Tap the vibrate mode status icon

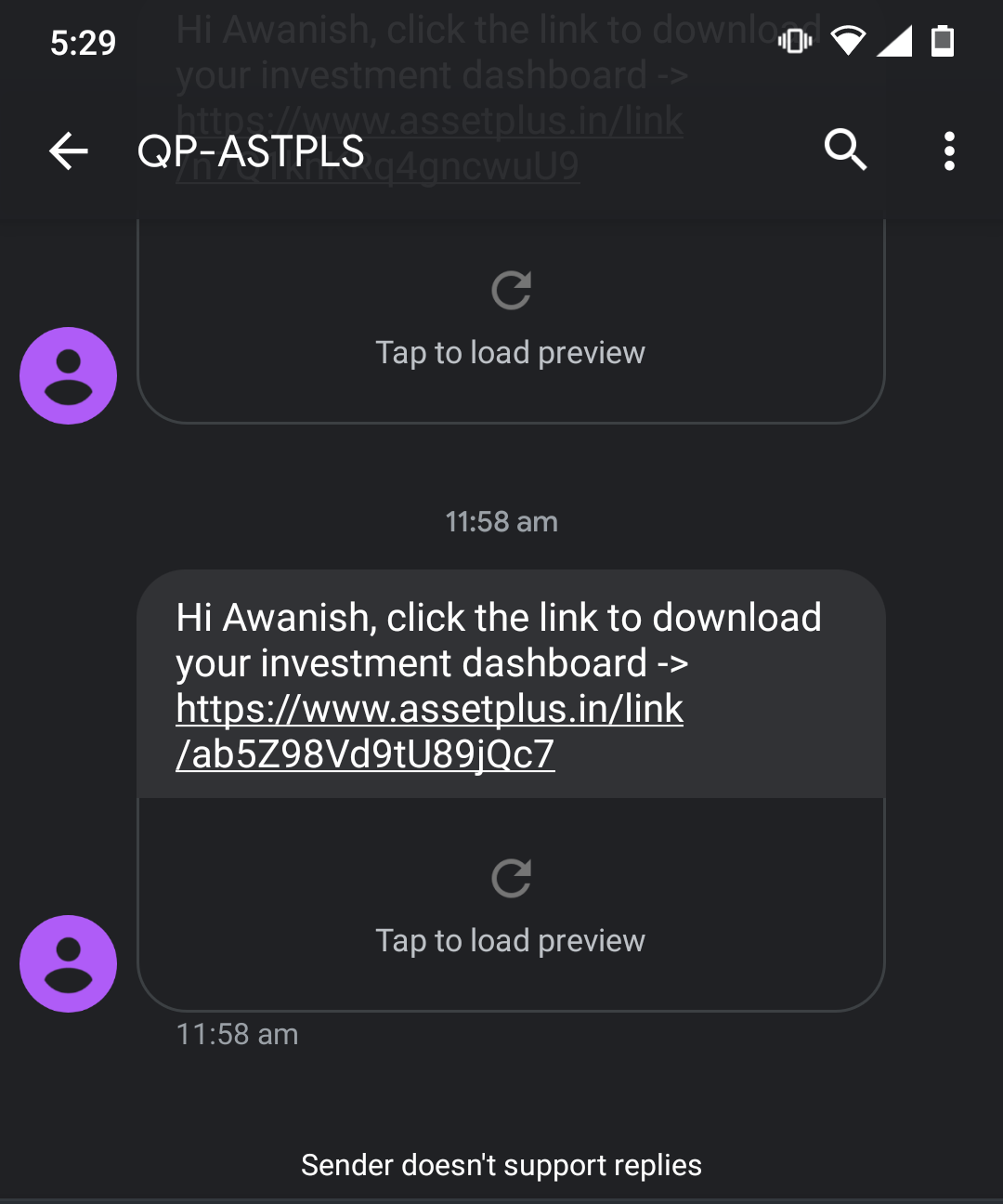(x=795, y=41)
